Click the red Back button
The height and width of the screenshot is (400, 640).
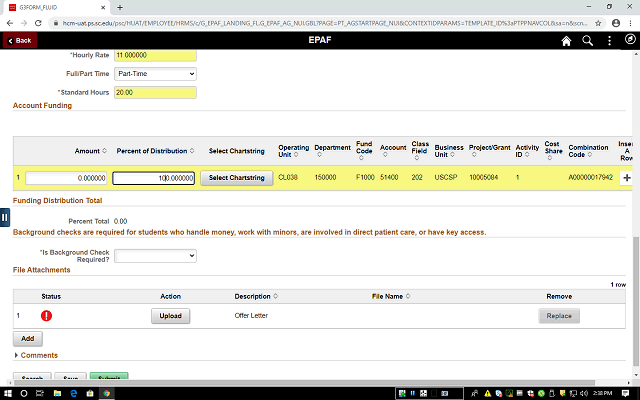pyautogui.click(x=20, y=40)
